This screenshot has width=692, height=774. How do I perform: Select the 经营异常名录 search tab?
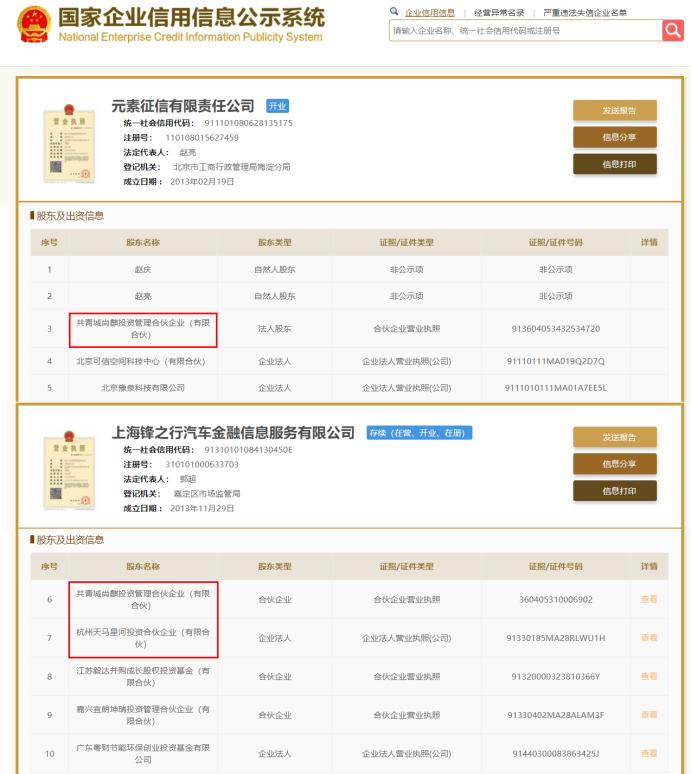[x=499, y=12]
